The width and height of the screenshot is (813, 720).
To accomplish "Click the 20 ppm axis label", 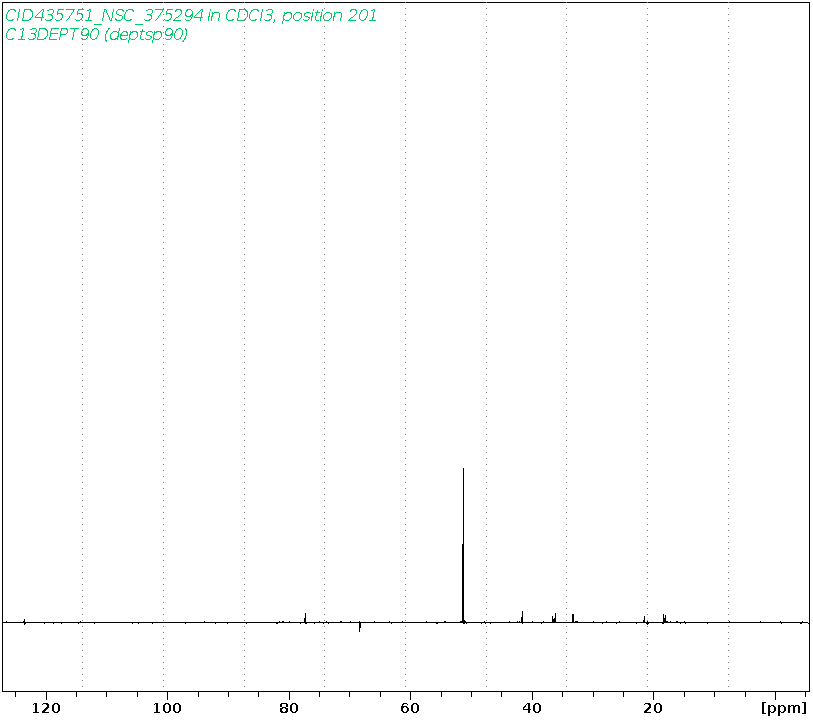I will (x=653, y=708).
